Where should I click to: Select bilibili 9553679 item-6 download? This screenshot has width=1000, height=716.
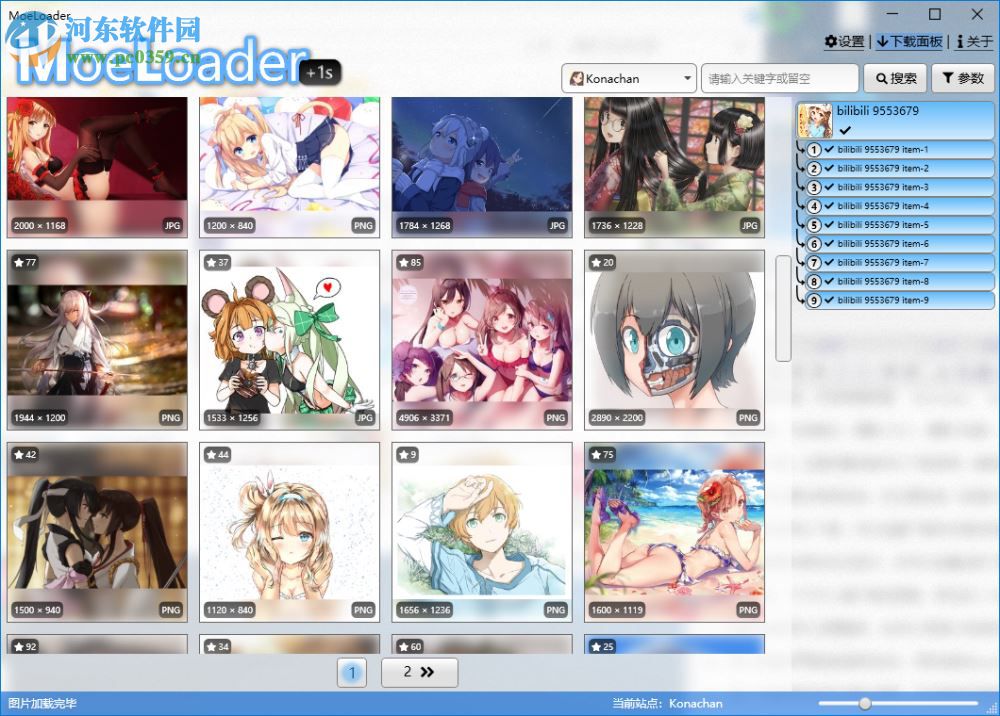pos(899,244)
